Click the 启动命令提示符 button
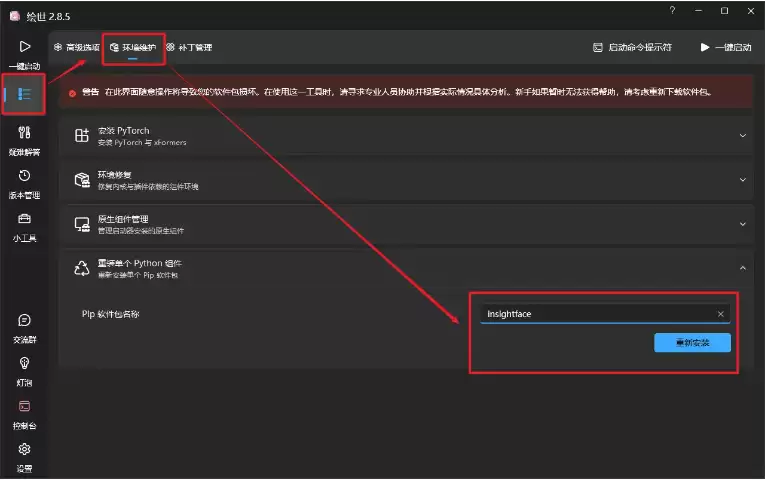The image size is (765, 480). 632,47
